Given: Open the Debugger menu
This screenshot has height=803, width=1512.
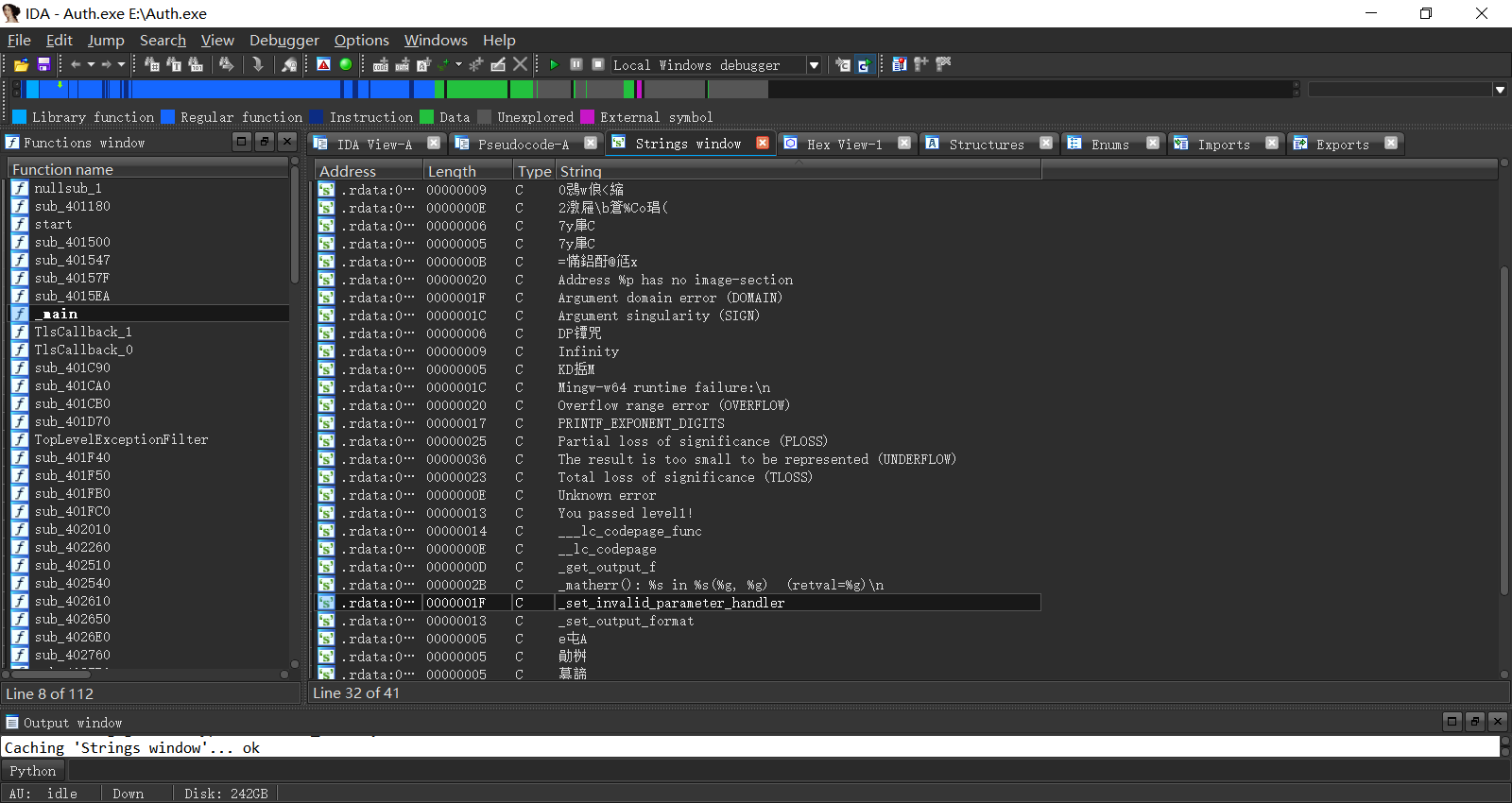Looking at the screenshot, I should tap(283, 40).
